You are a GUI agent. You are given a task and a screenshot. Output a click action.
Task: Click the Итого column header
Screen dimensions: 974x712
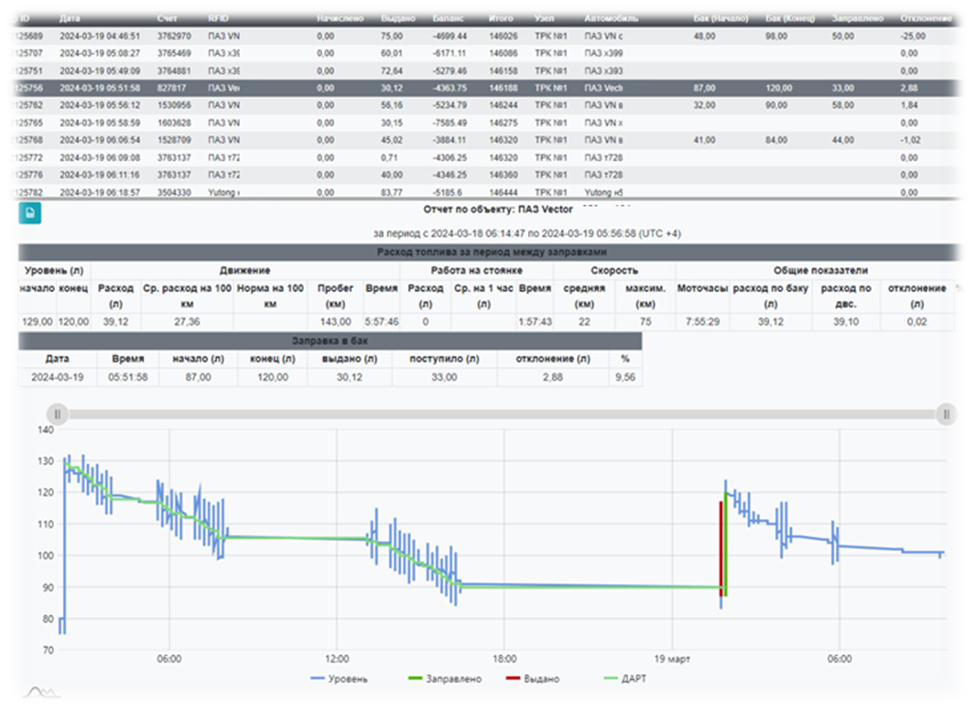(500, 19)
